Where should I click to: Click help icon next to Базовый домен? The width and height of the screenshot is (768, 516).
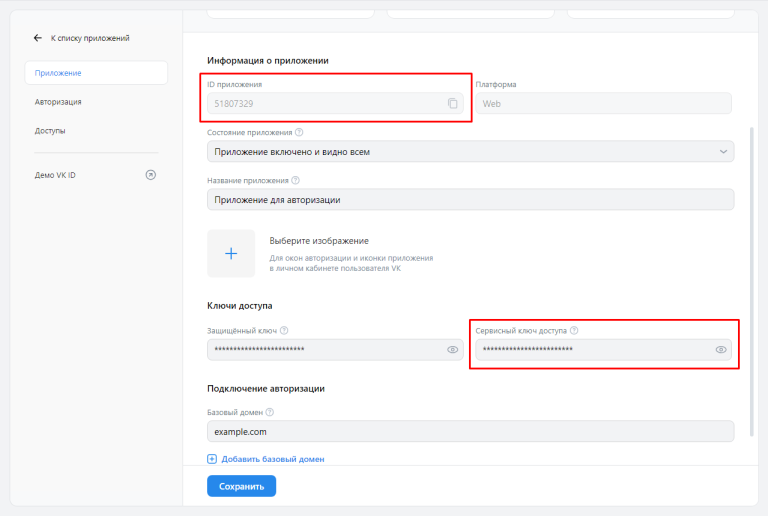pyautogui.click(x=271, y=412)
